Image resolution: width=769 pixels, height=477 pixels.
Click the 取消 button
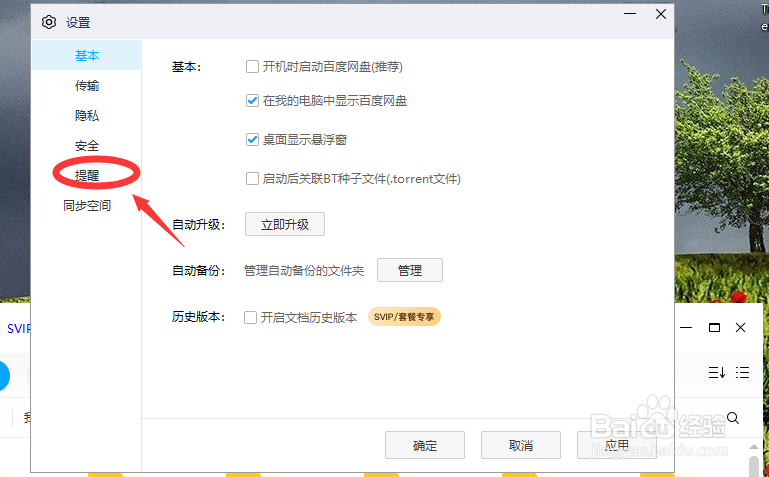tap(521, 445)
